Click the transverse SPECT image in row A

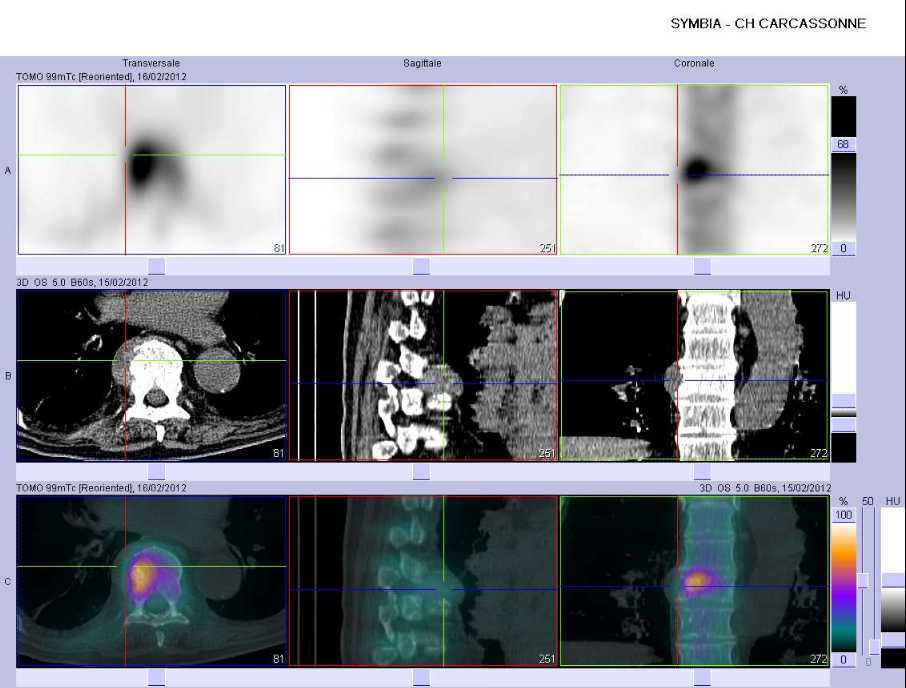click(152, 170)
